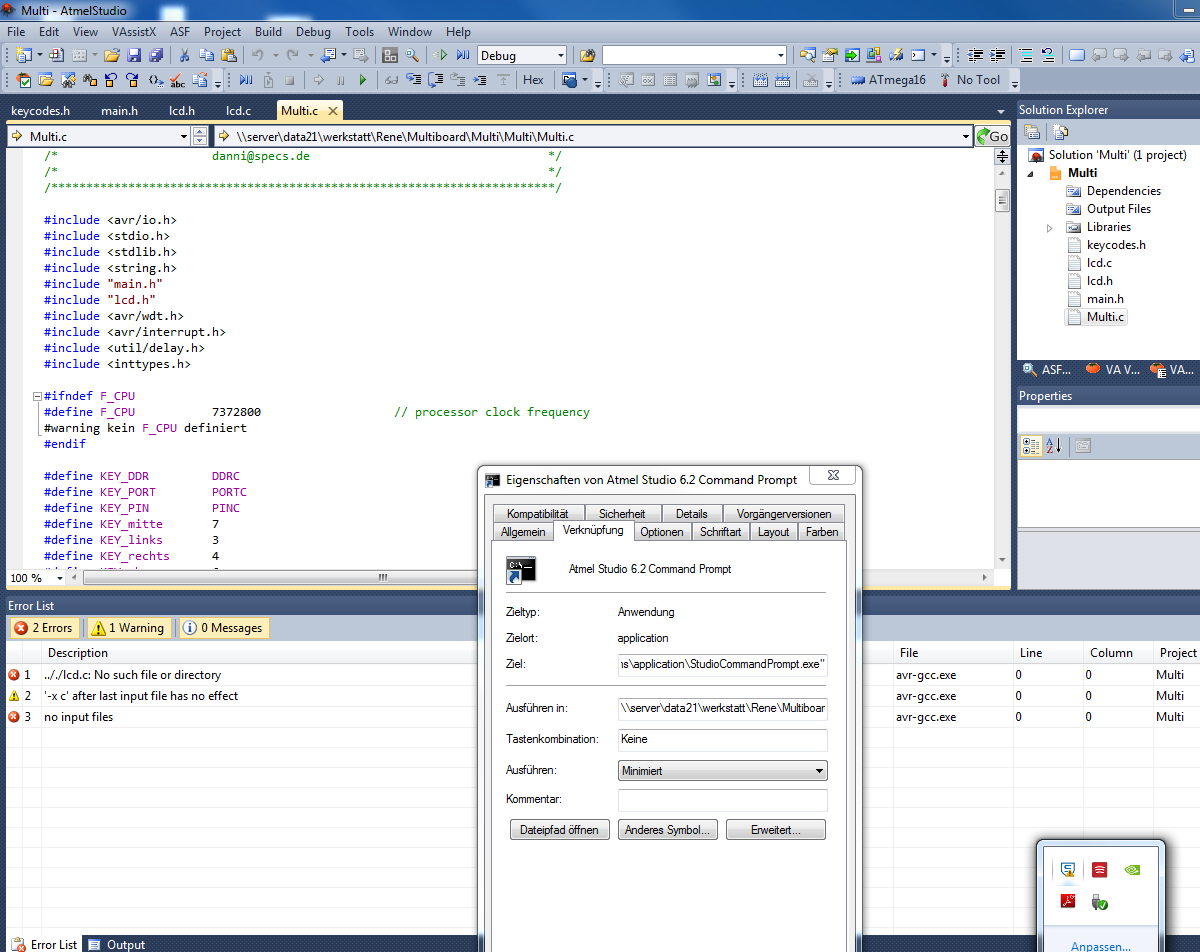Click the Cut scissors icon
This screenshot has width=1200, height=952.
point(184,55)
